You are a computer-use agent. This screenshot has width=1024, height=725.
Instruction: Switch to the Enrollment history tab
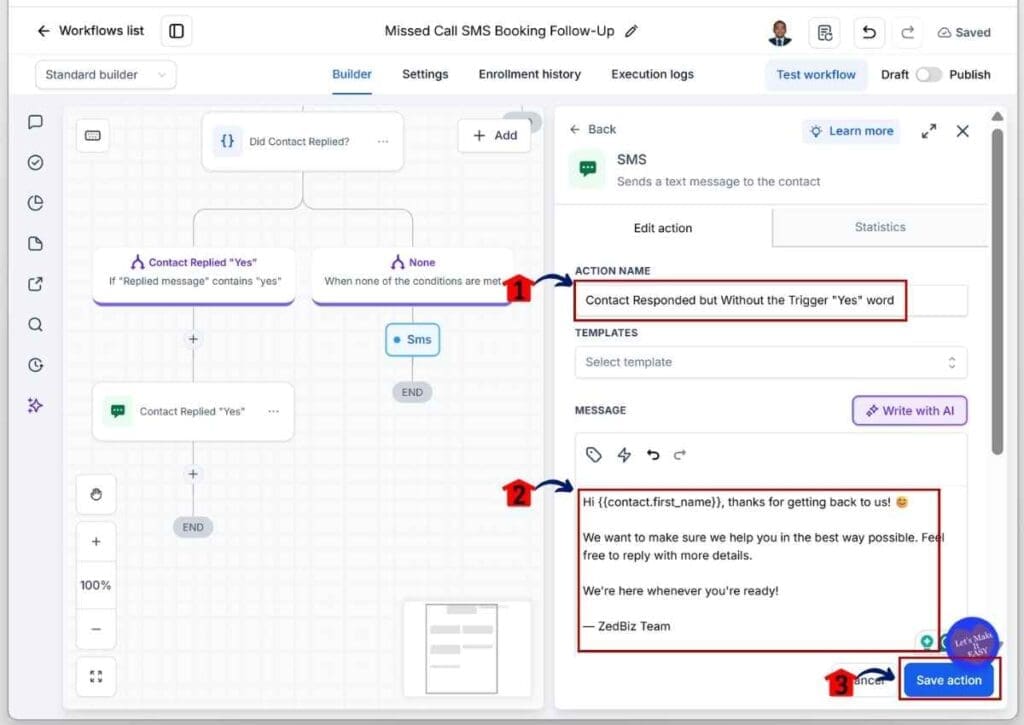click(530, 74)
